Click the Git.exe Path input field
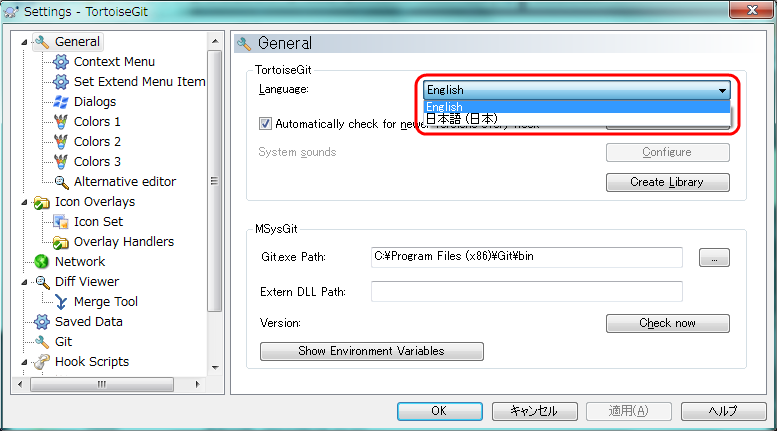Image resolution: width=777 pixels, height=431 pixels. (527, 257)
